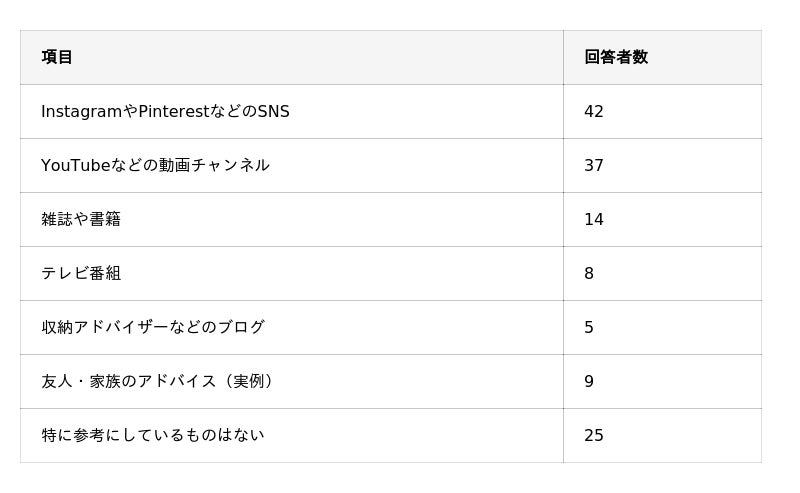Click the 友人・家族のアドバイス（実例） label
The image size is (800, 493).
click(x=160, y=381)
